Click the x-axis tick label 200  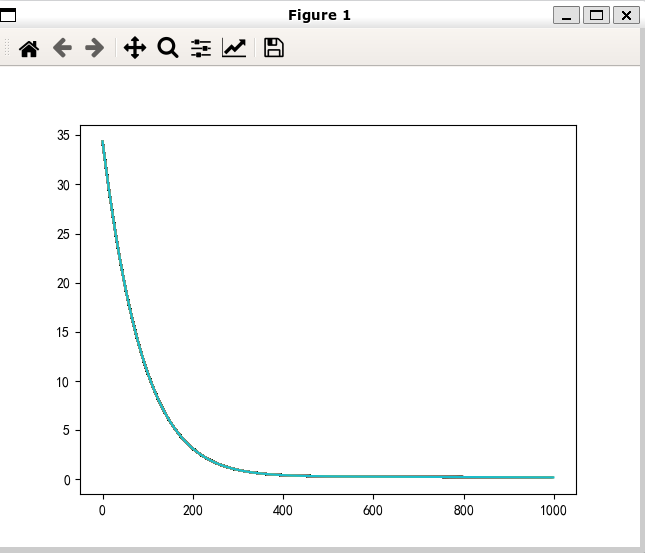(x=193, y=511)
